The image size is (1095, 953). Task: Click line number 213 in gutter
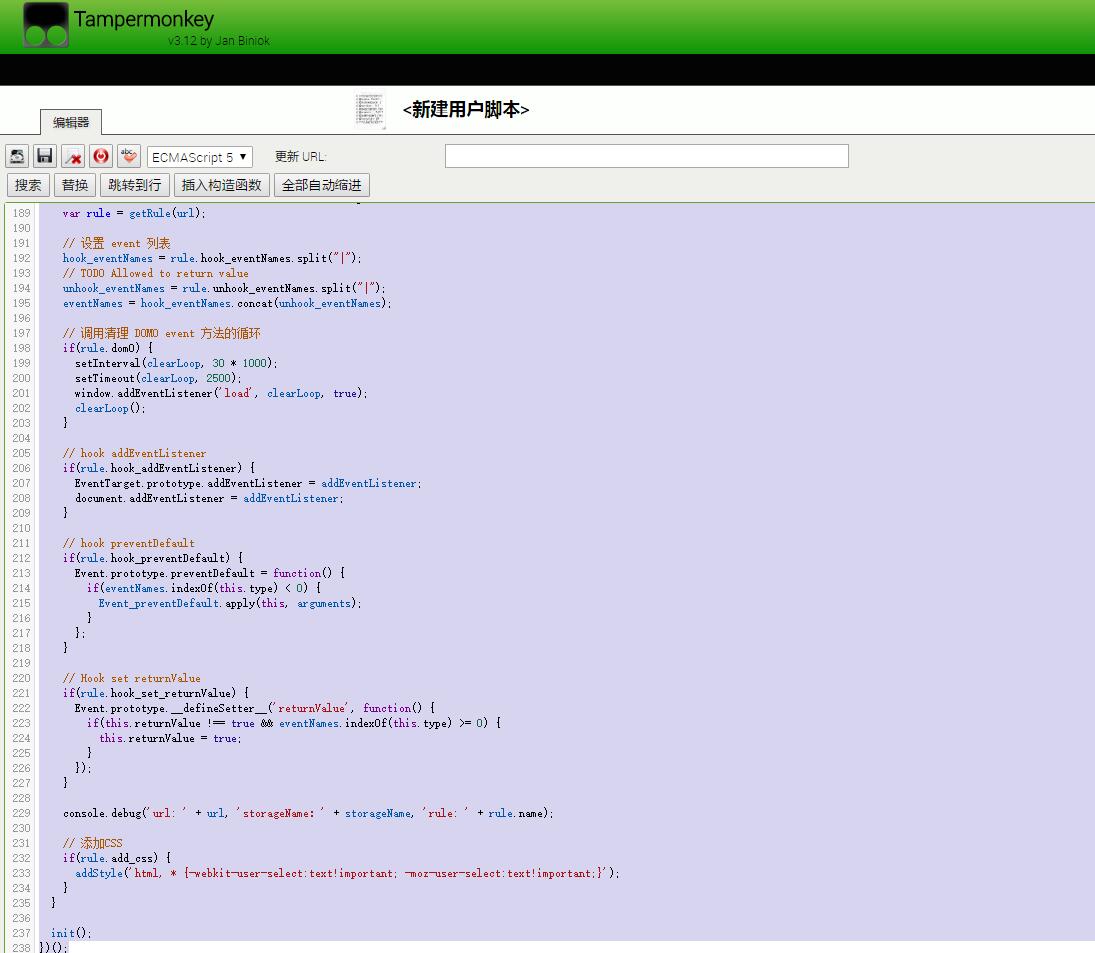pos(22,572)
